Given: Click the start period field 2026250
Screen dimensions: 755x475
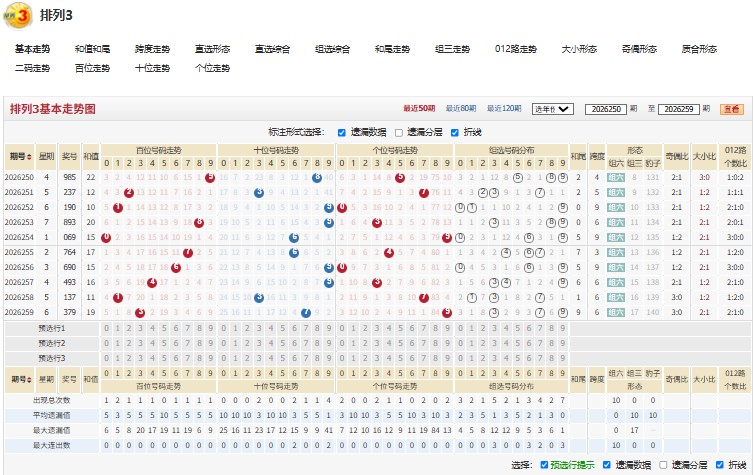Looking at the screenshot, I should point(606,109).
